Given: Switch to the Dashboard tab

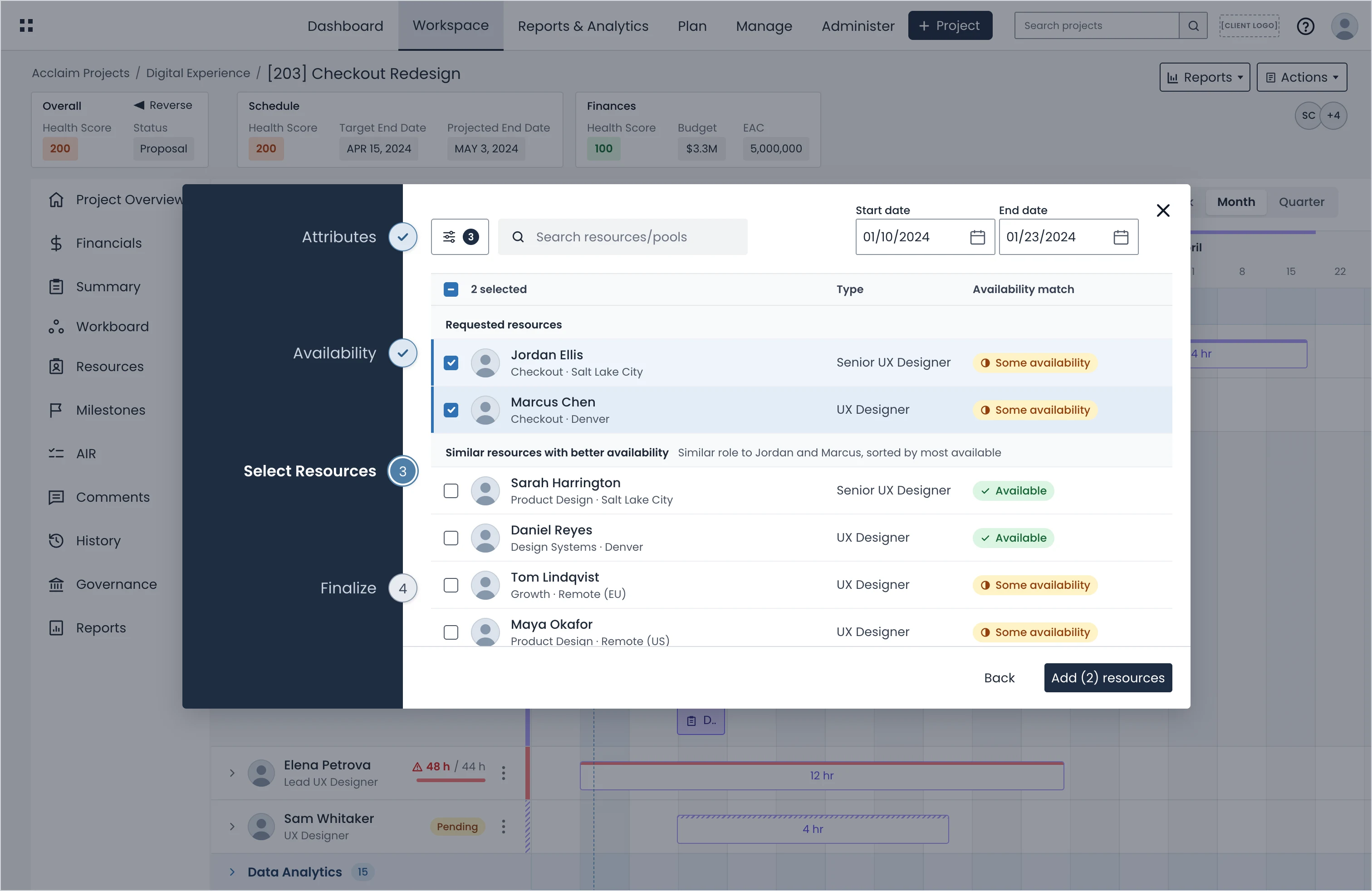Looking at the screenshot, I should [345, 26].
